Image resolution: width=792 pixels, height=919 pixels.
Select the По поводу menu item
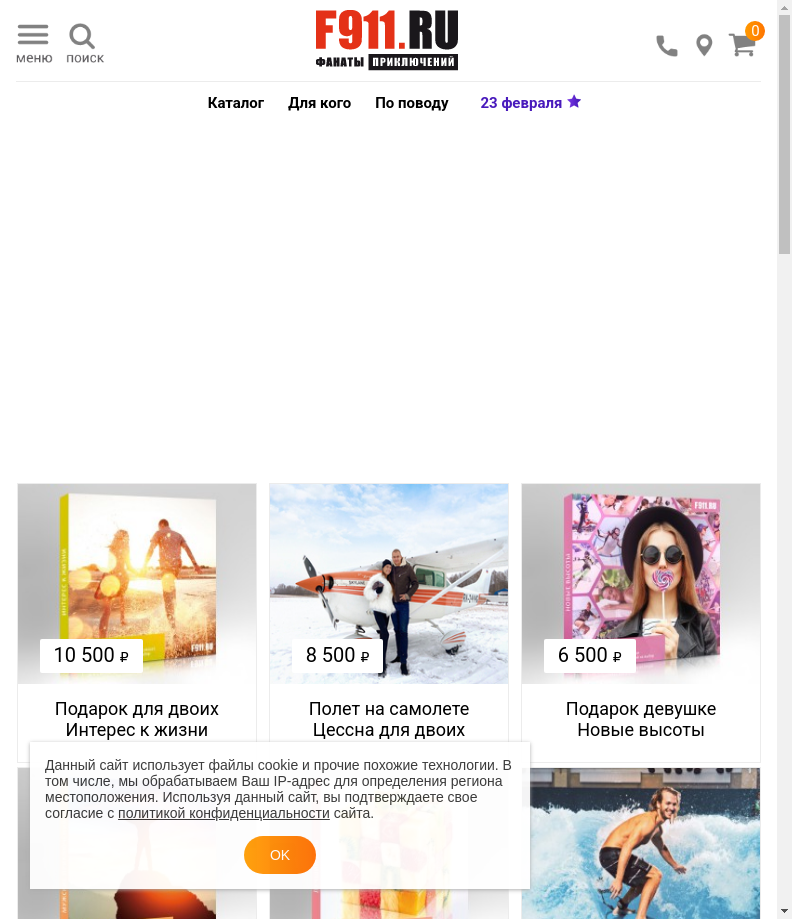click(412, 103)
